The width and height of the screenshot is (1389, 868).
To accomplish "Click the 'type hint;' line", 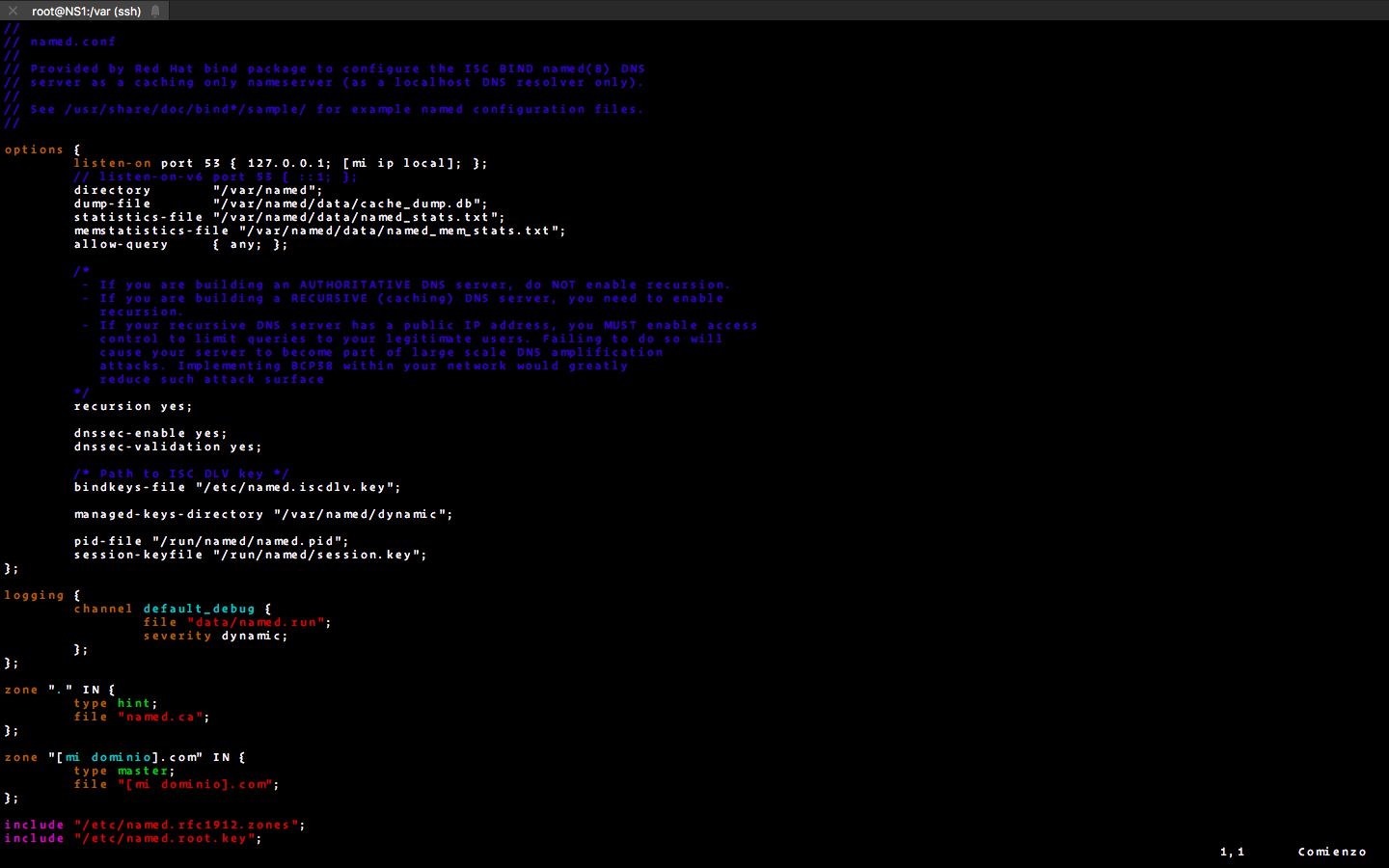I will pos(116,703).
